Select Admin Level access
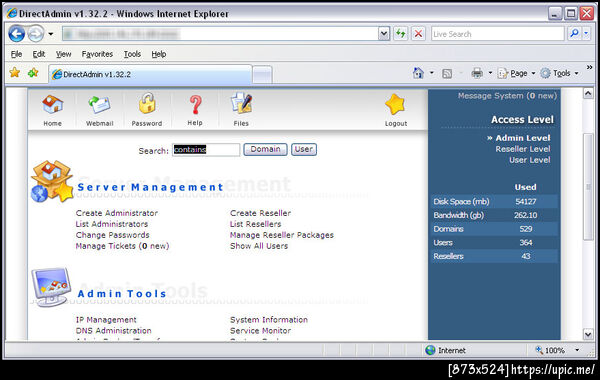600x380 pixels. pos(523,138)
